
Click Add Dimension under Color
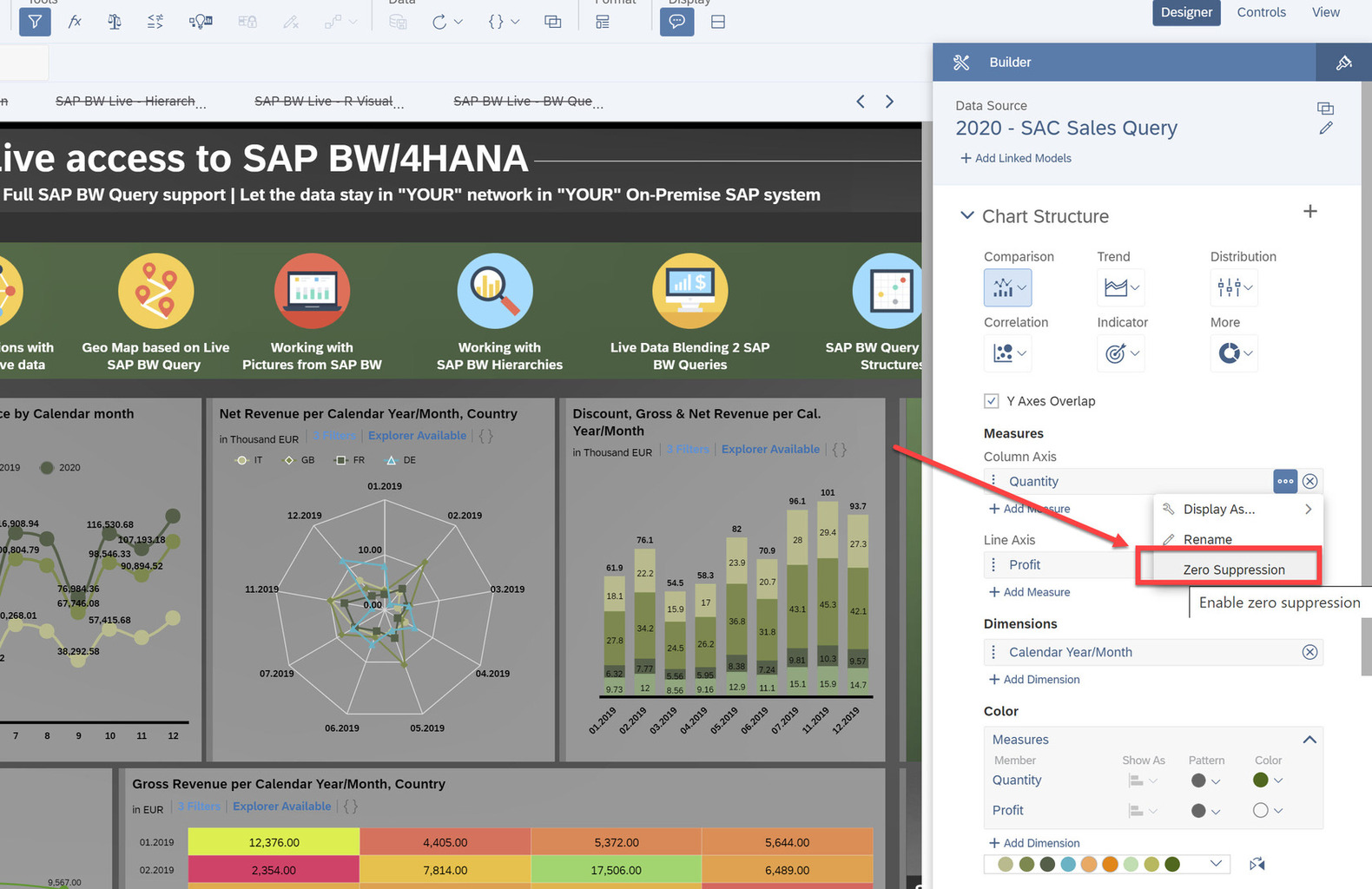[1034, 843]
